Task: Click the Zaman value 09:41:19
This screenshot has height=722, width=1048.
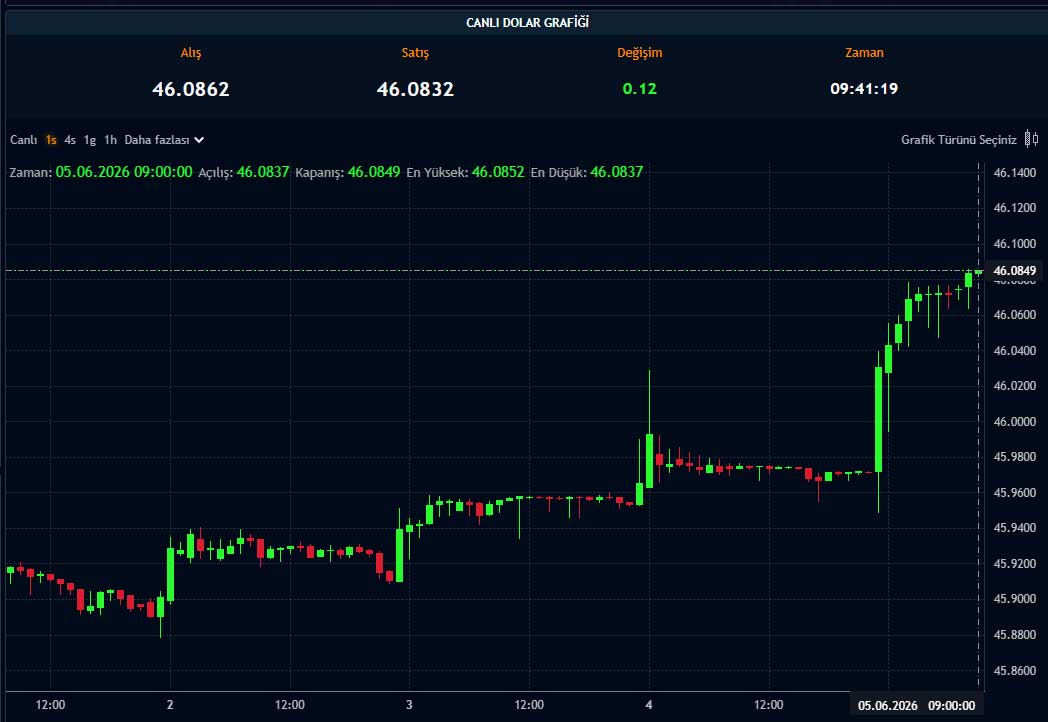Action: click(864, 89)
